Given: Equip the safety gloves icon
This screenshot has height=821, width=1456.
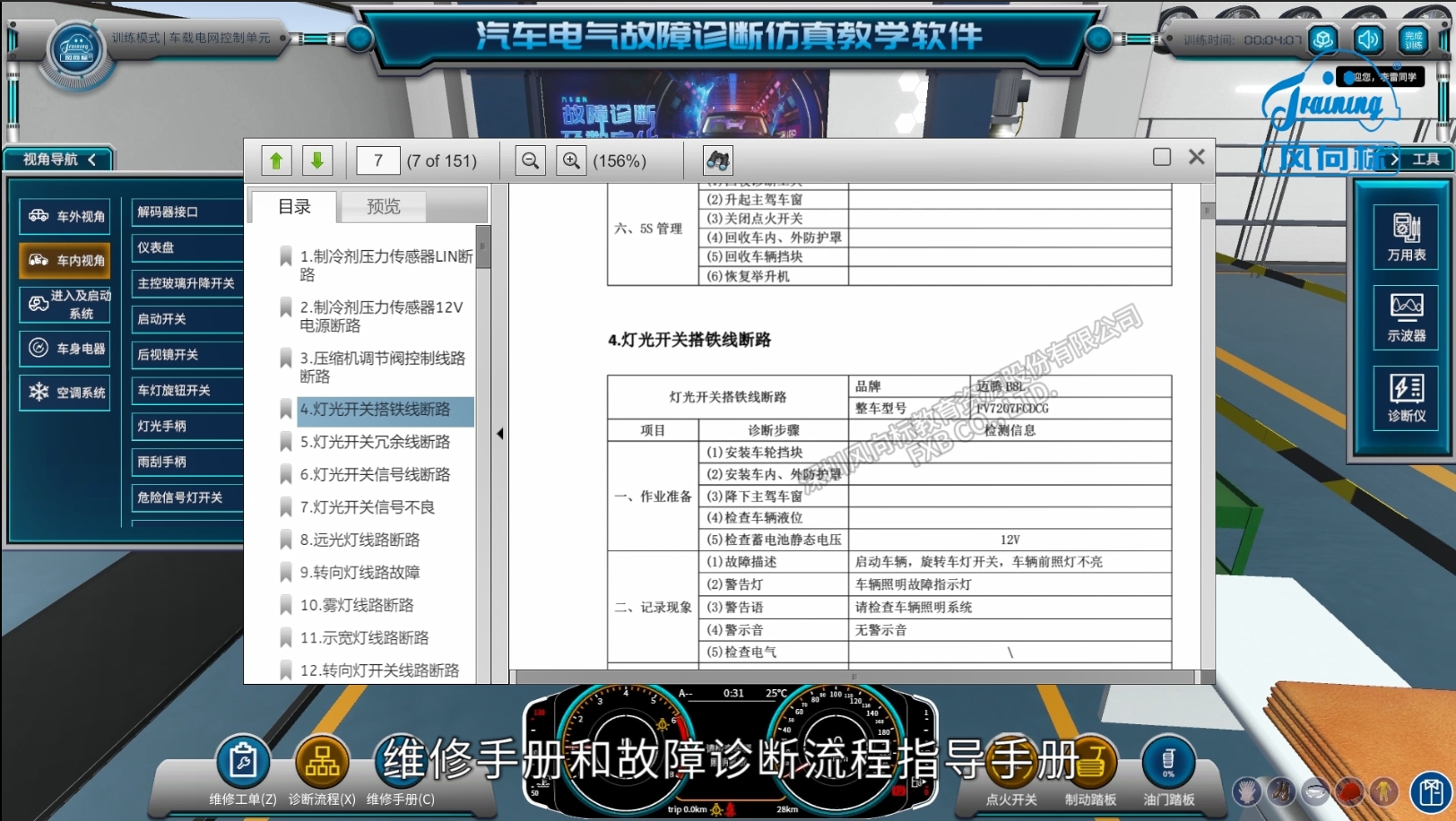Looking at the screenshot, I should pos(1246,792).
